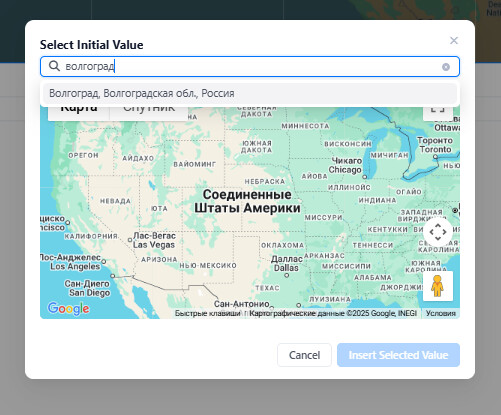Open Быстрые клавиши keyboard shortcuts
The height and width of the screenshot is (415, 501).
[x=208, y=313]
